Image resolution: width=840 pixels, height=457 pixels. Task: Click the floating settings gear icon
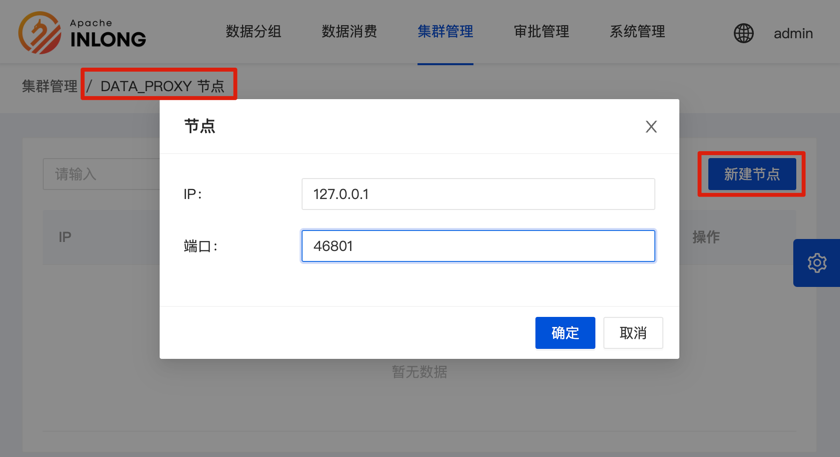pos(817,263)
